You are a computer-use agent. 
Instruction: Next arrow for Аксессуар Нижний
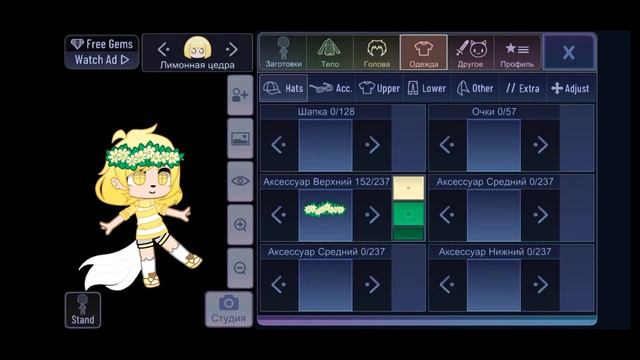pyautogui.click(x=540, y=285)
